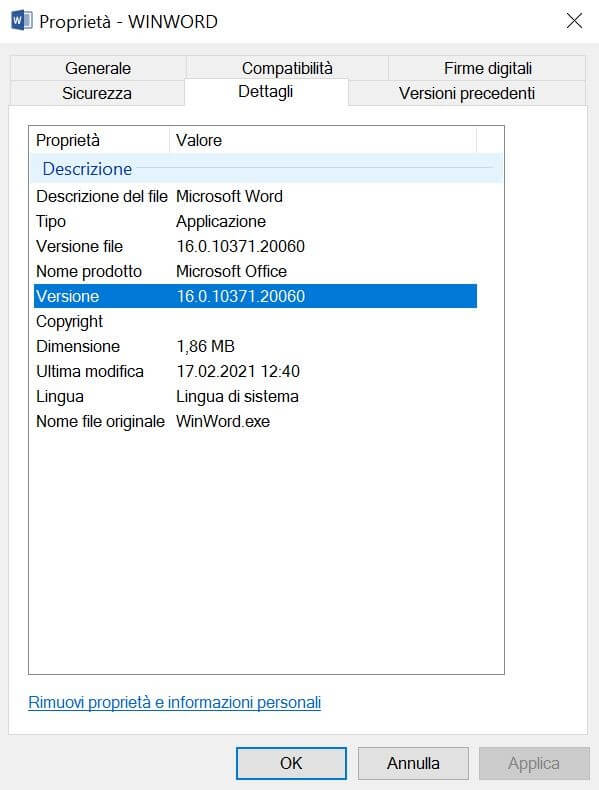This screenshot has height=790, width=599.
Task: Switch to the Generale tab
Action: pos(98,68)
